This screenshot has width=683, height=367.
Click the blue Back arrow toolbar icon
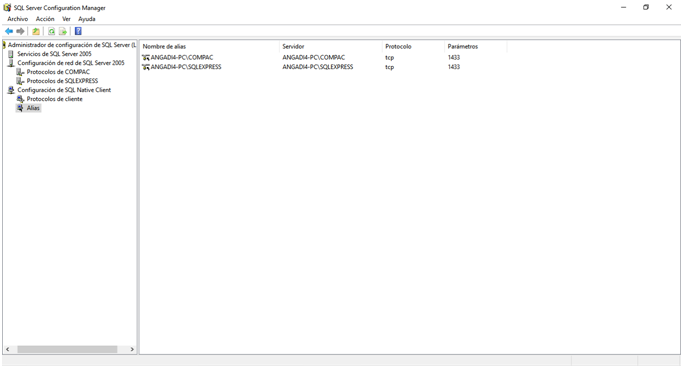(9, 31)
